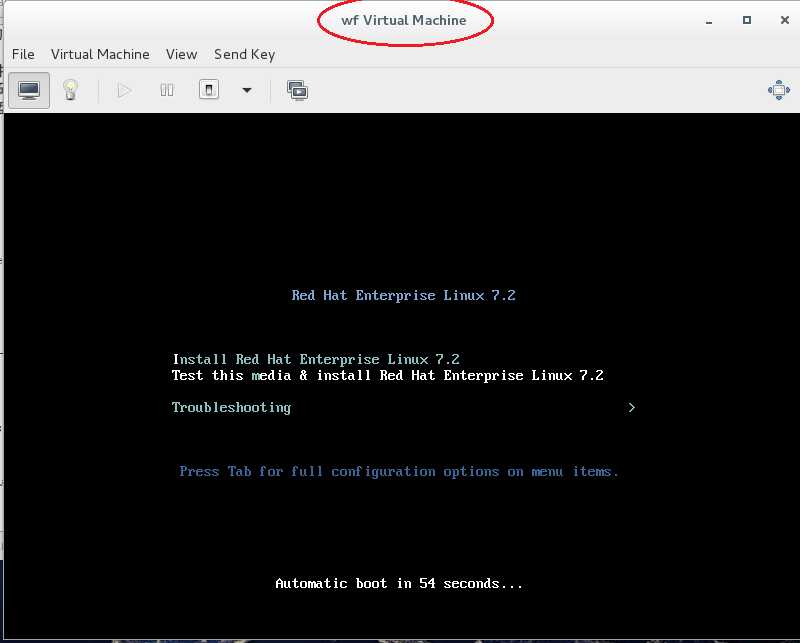Select Test this media & install option
Viewport: 800px width, 643px height.
click(x=388, y=376)
